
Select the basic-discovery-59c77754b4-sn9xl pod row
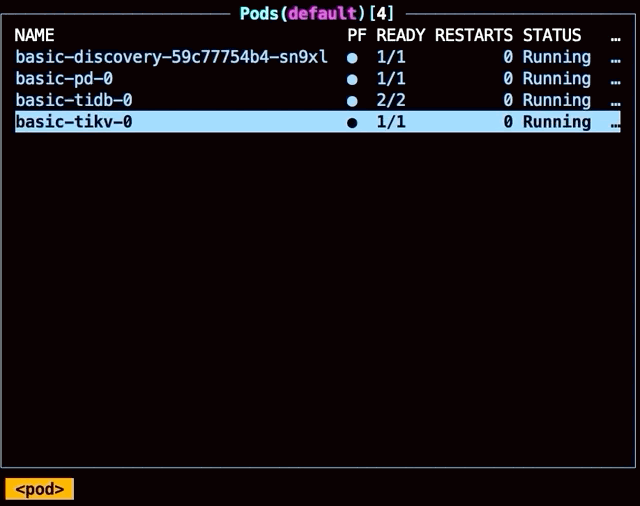318,57
